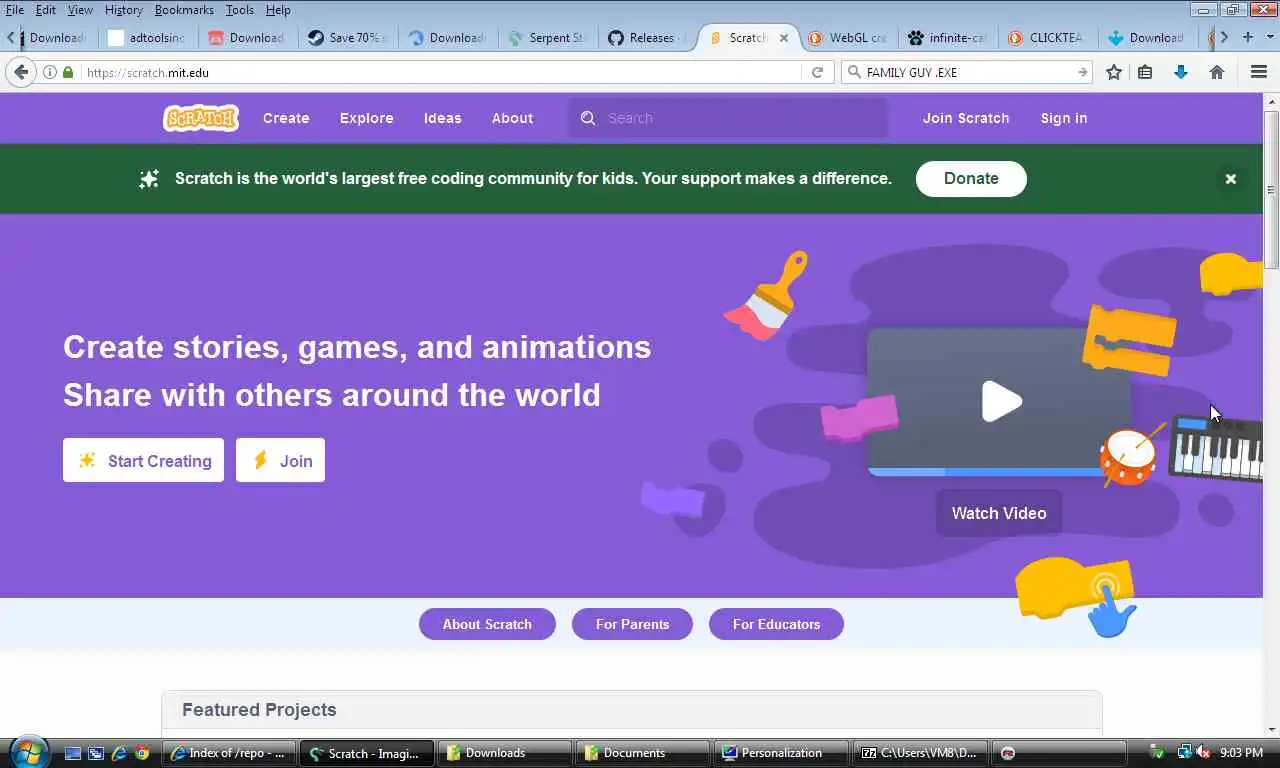The image size is (1280, 768).
Task: Open the About Scratch pill button
Action: click(487, 624)
